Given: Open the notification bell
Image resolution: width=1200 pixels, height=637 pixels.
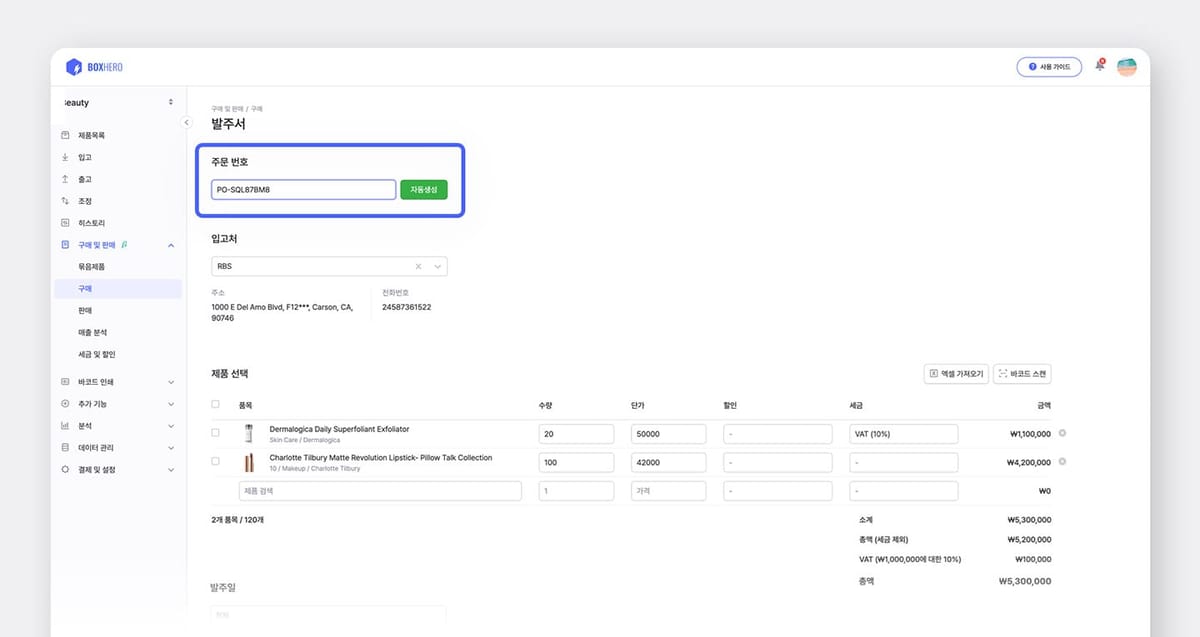Looking at the screenshot, I should [x=1099, y=67].
